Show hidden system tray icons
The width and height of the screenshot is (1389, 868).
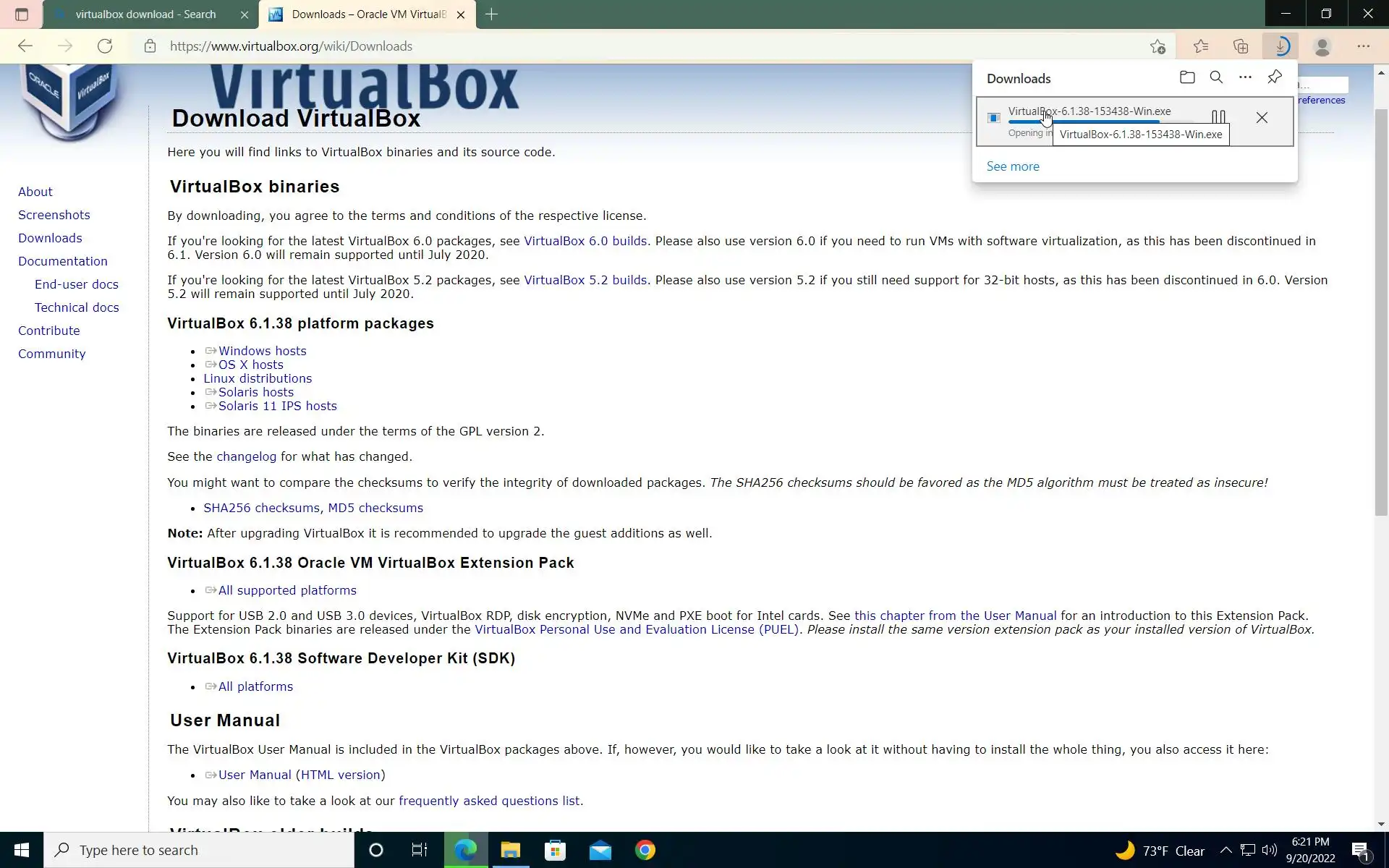(x=1226, y=850)
